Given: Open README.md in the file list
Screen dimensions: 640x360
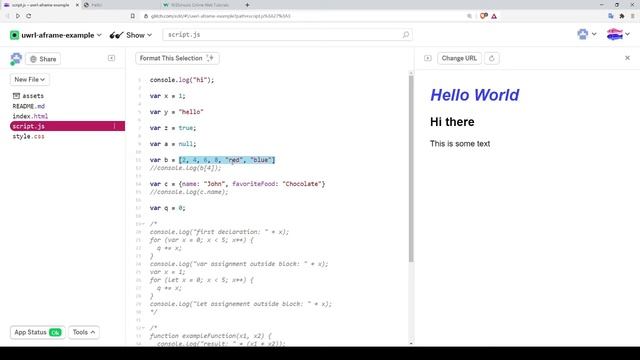Looking at the screenshot, I should point(29,106).
